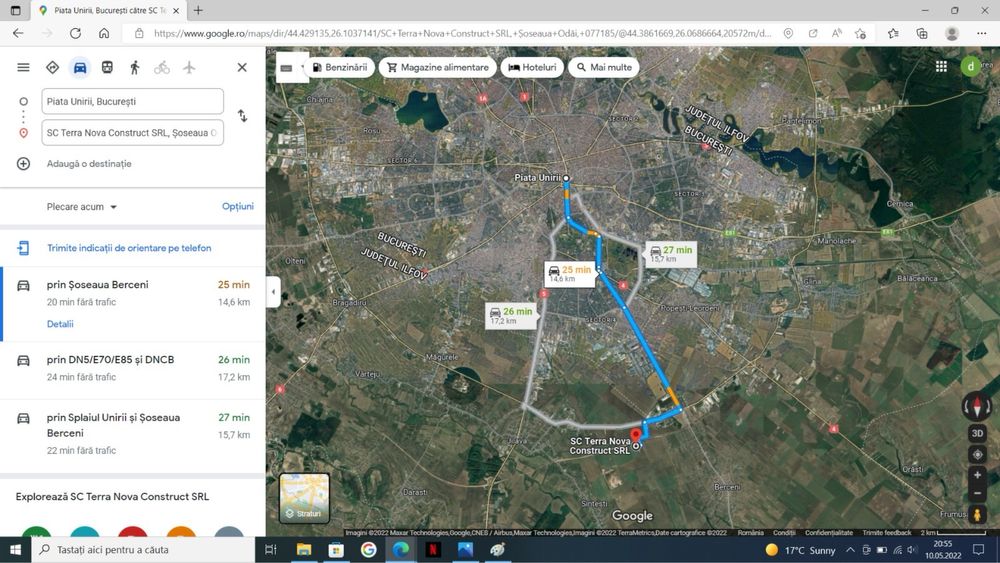Viewport: 1000px width, 563px height.
Task: Filter map by Magazine alimentare
Action: [x=438, y=67]
